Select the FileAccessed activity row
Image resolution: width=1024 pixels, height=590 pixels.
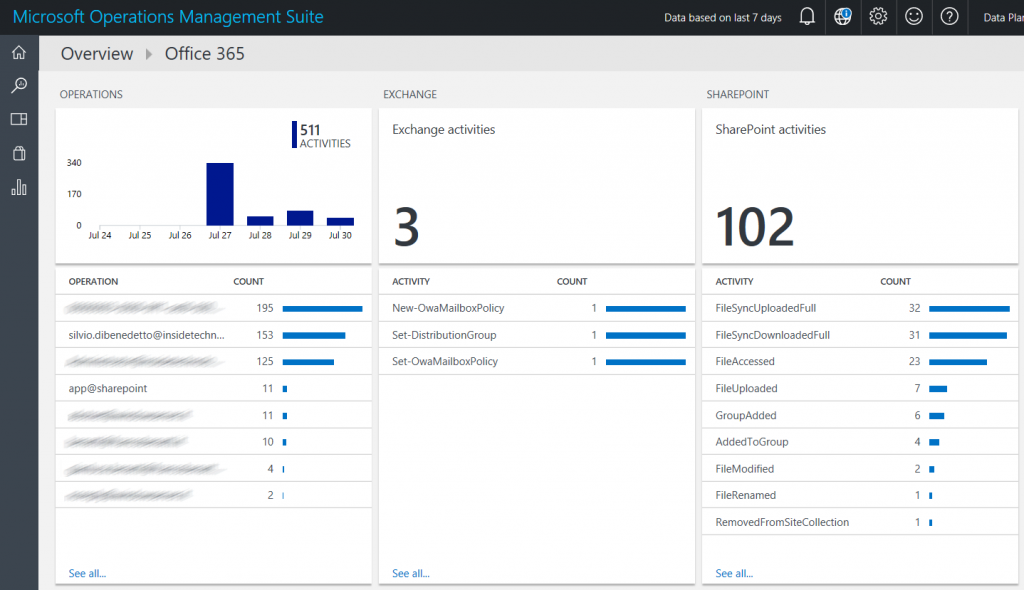860,361
